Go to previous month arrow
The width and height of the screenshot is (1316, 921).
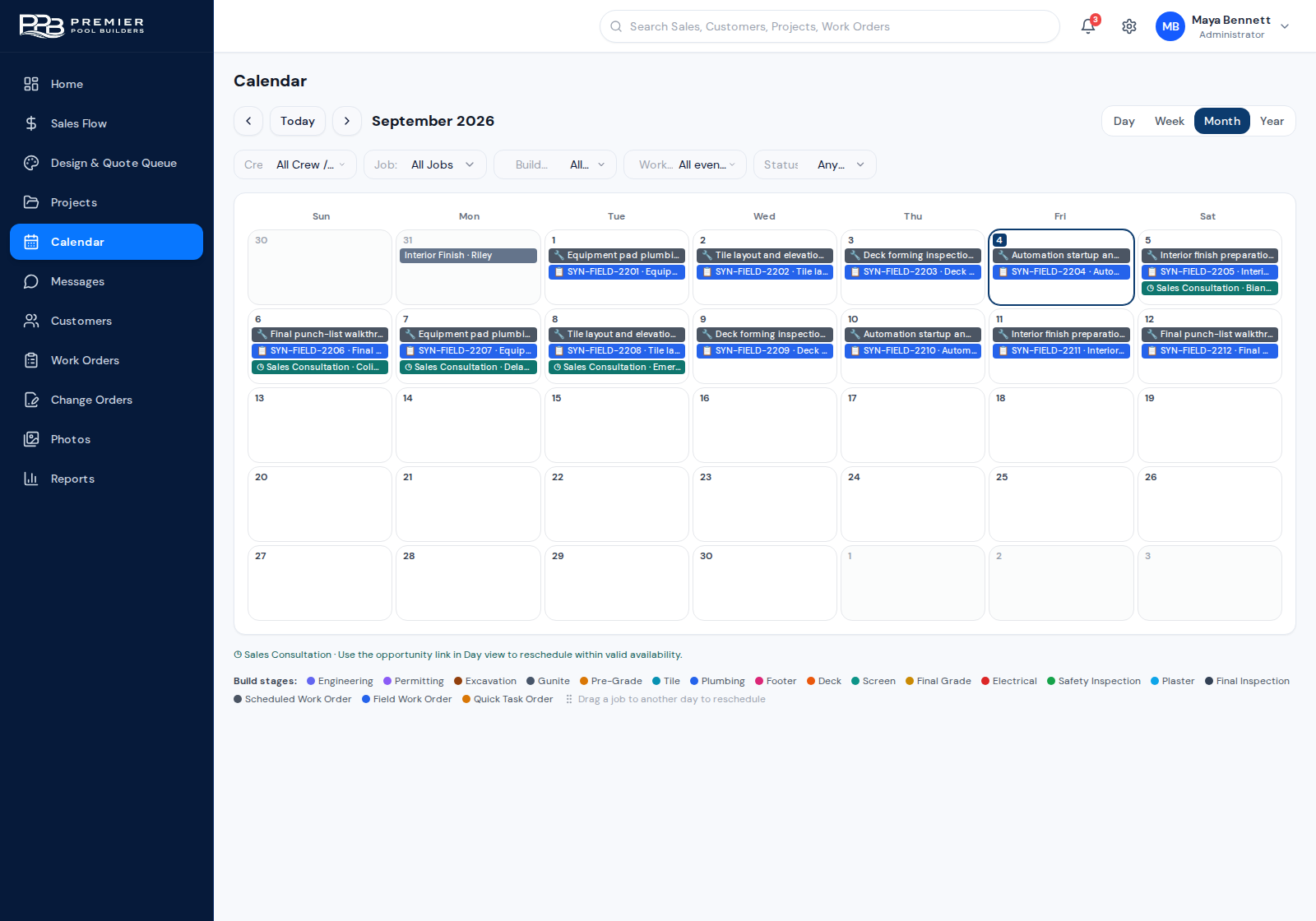[x=248, y=121]
